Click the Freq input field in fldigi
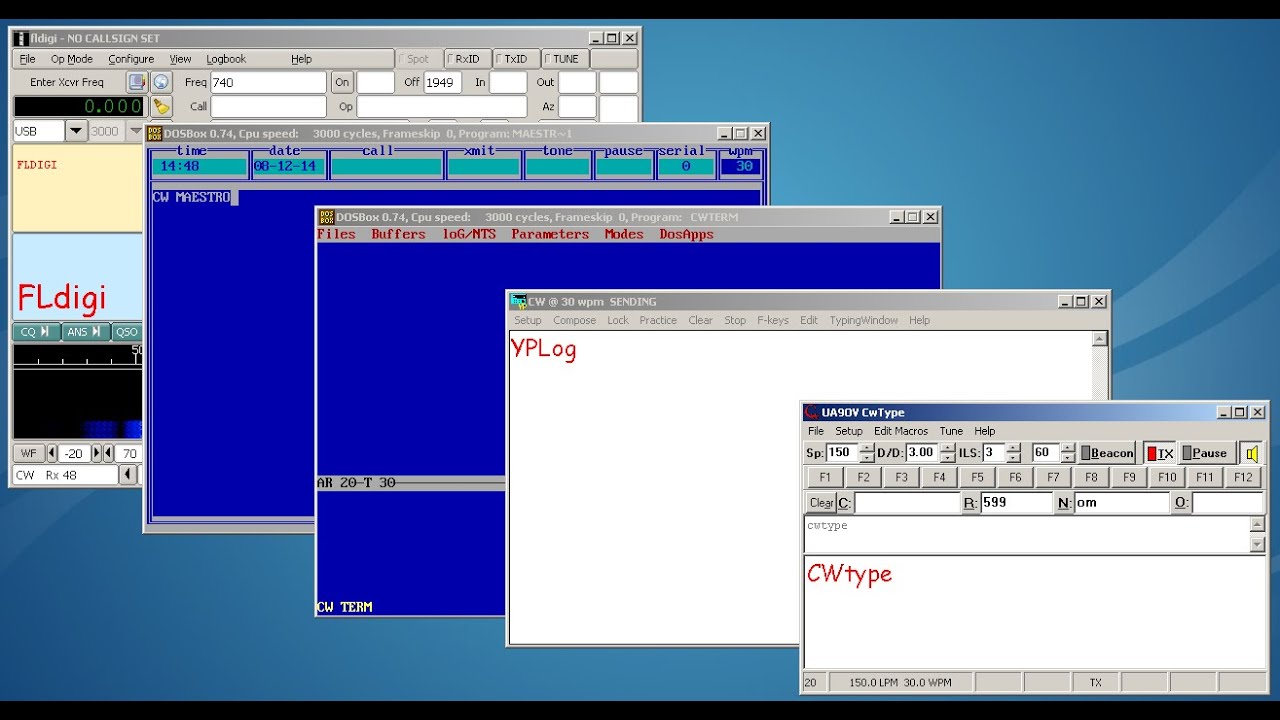Screen dimensions: 1280x720 pos(268,82)
